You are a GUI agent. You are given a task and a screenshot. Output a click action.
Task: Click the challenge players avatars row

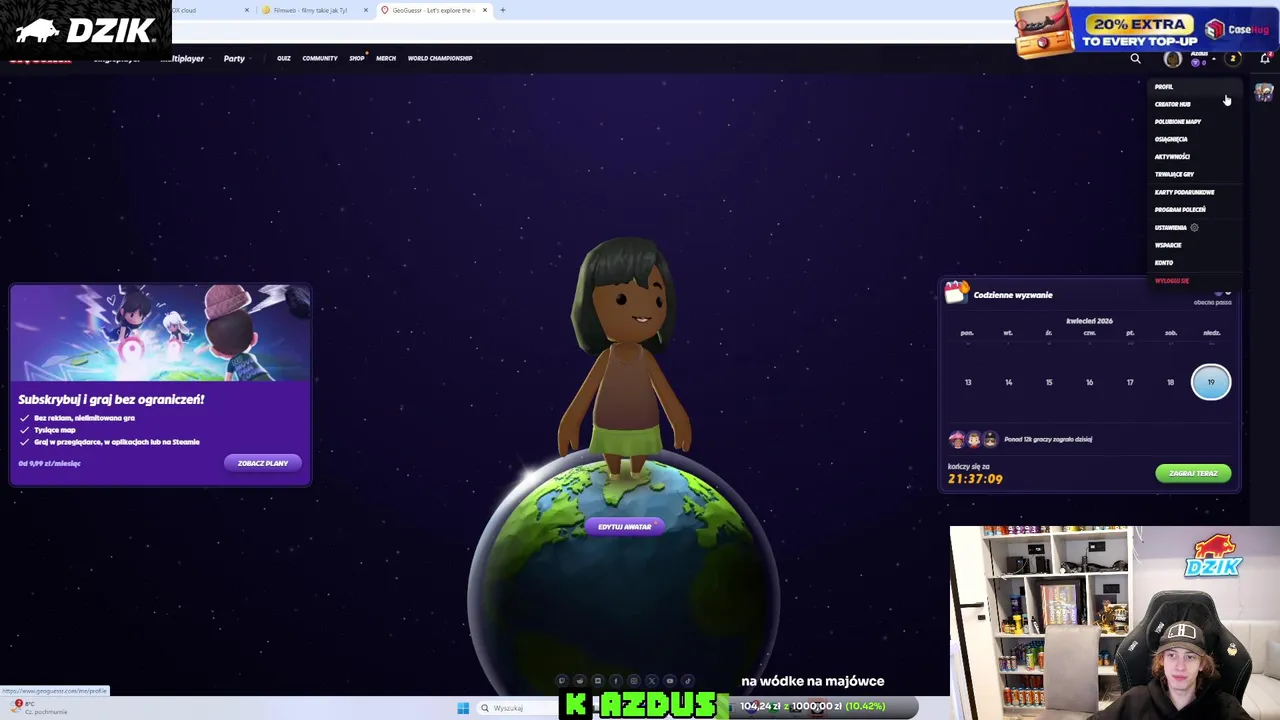click(974, 439)
